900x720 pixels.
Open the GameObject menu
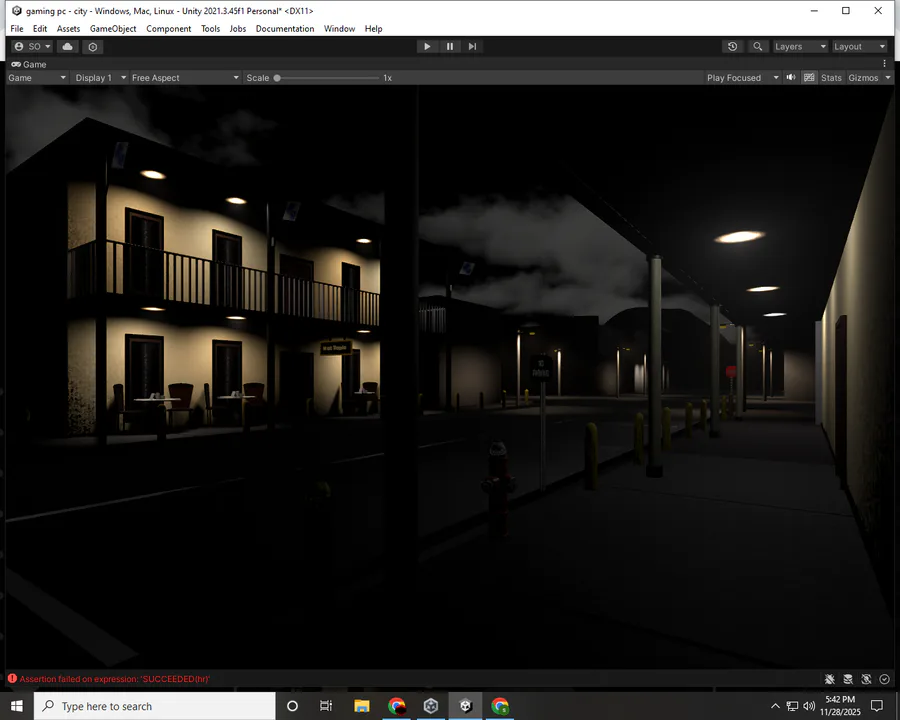(x=113, y=29)
